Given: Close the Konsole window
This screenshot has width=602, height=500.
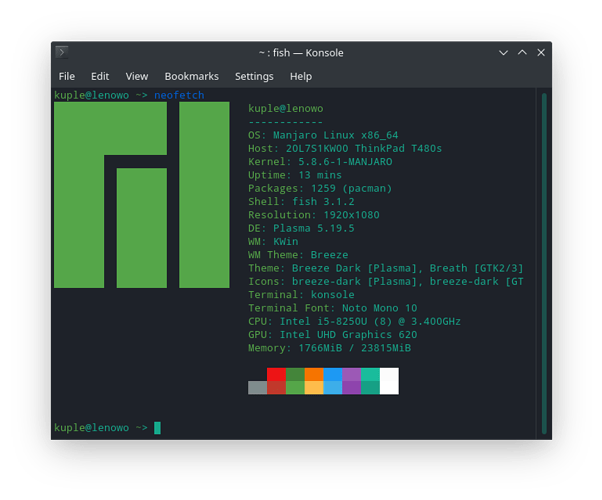Looking at the screenshot, I should (x=541, y=52).
